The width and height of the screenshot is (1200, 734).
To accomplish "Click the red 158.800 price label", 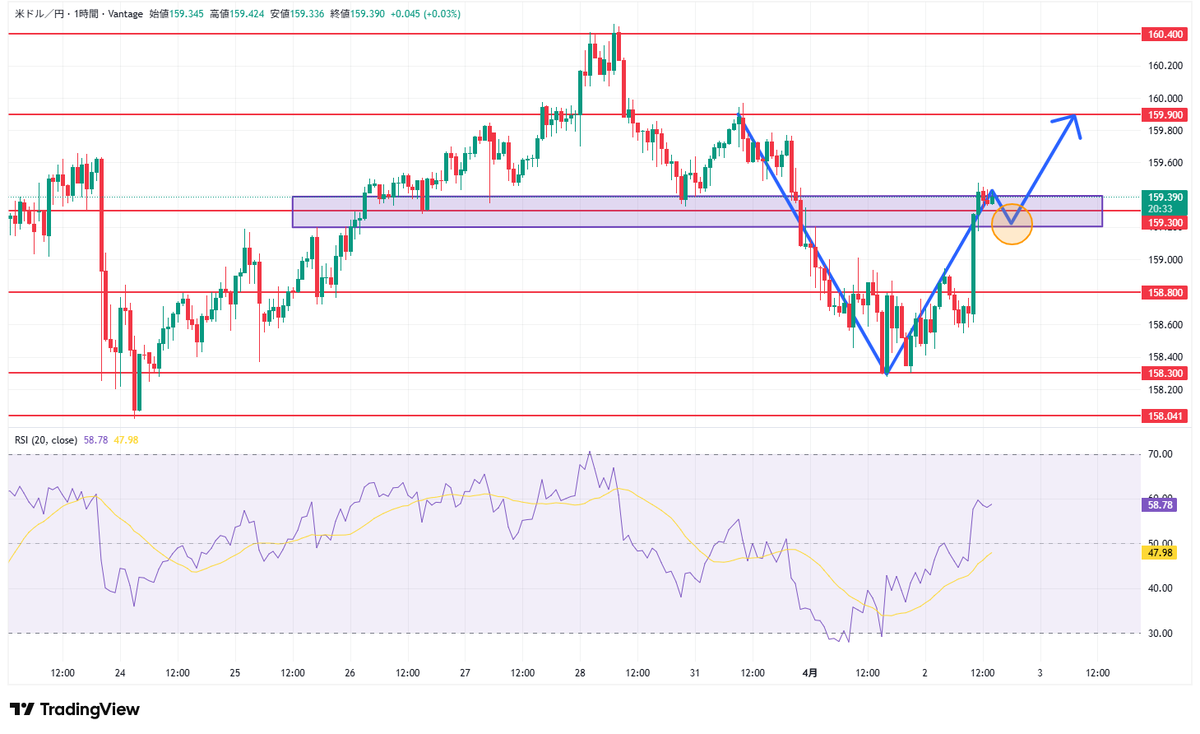I will (1164, 293).
